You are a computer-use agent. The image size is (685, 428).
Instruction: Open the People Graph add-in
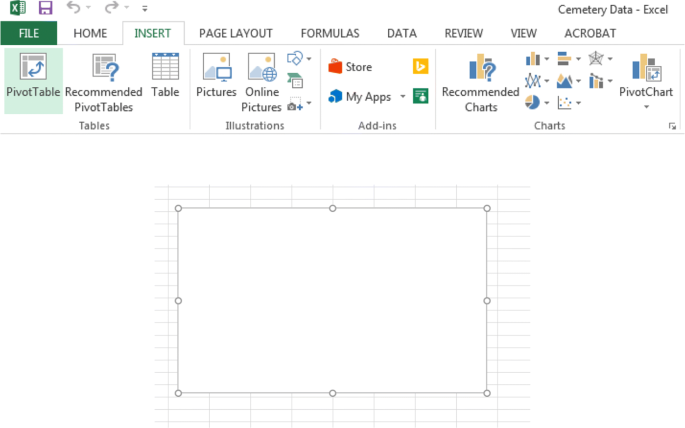pos(420,96)
